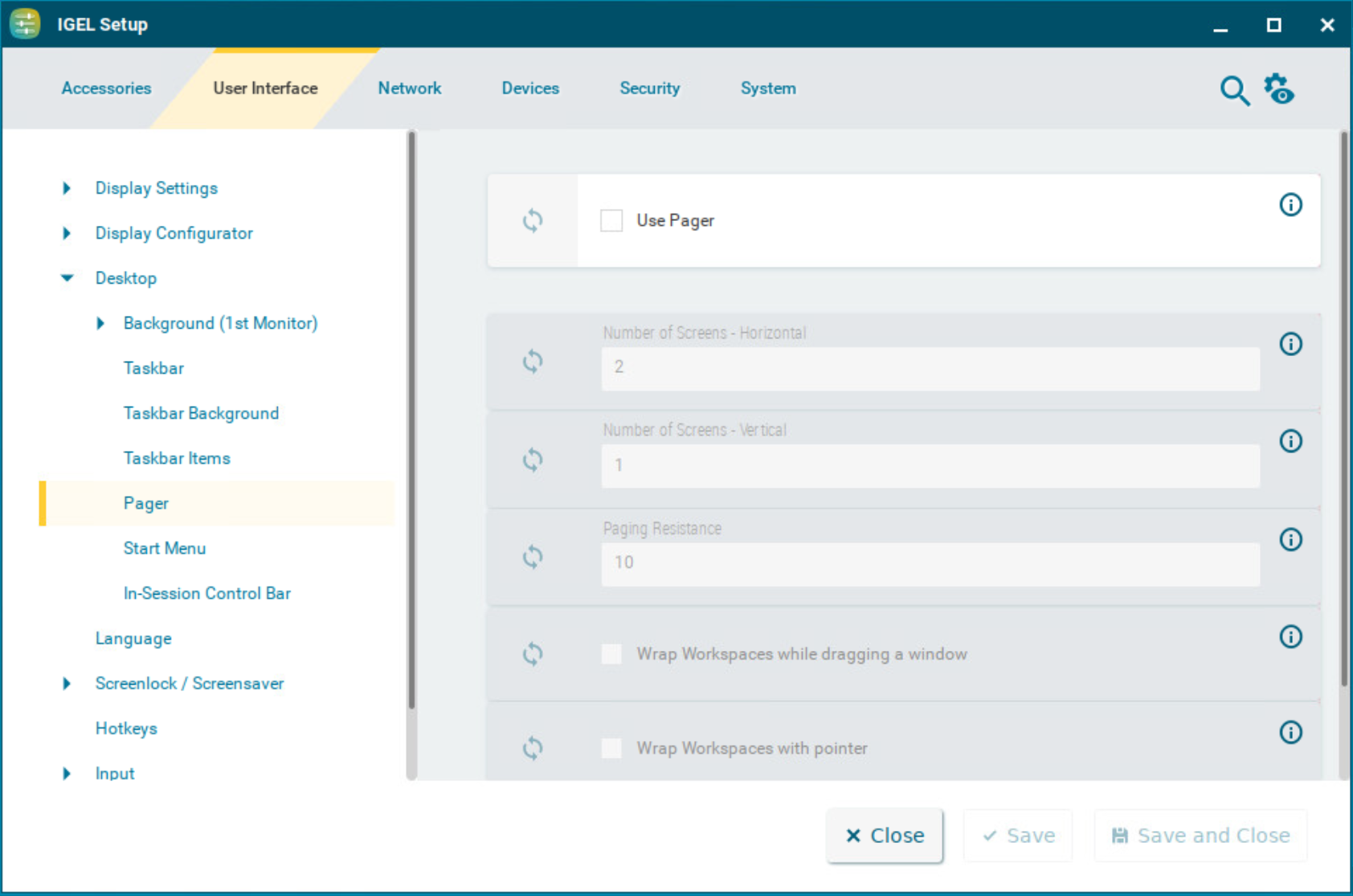Expand the Display Settings tree node
Viewport: 1353px width, 896px height.
[67, 188]
